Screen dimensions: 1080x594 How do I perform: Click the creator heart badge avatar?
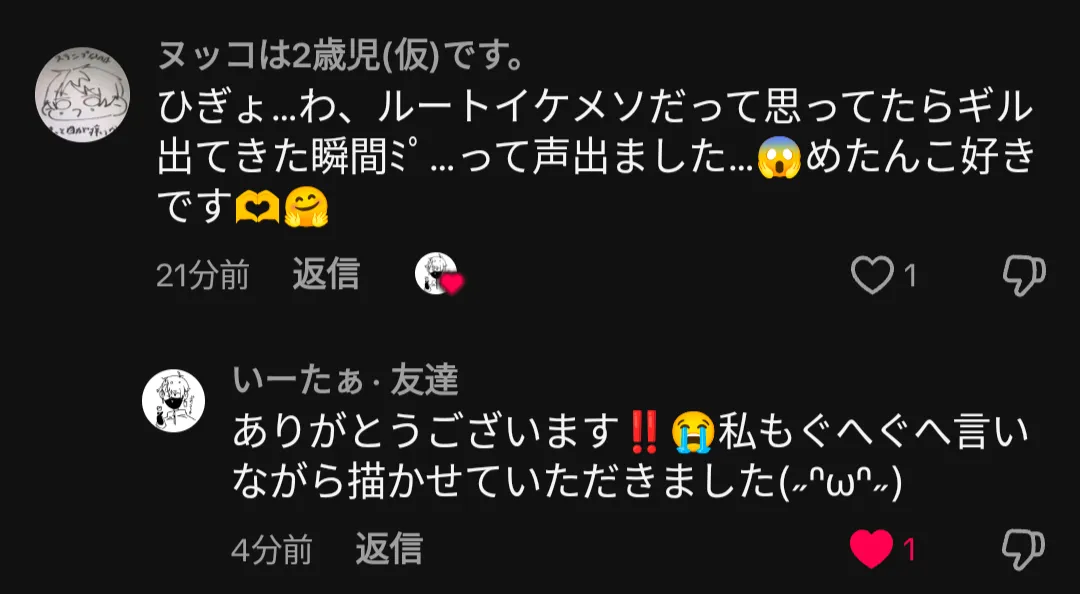pyautogui.click(x=438, y=274)
